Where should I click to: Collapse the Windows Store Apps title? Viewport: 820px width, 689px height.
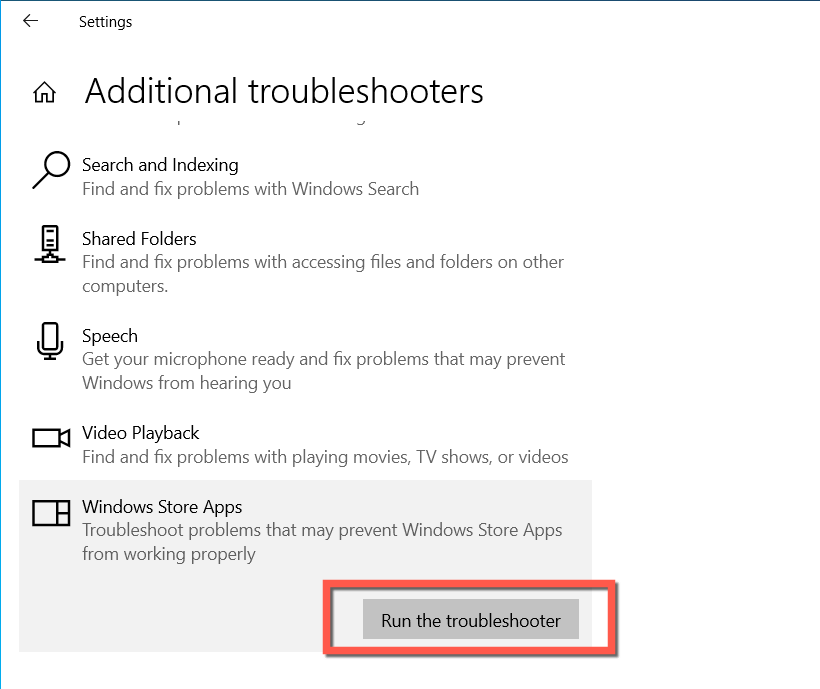click(162, 507)
